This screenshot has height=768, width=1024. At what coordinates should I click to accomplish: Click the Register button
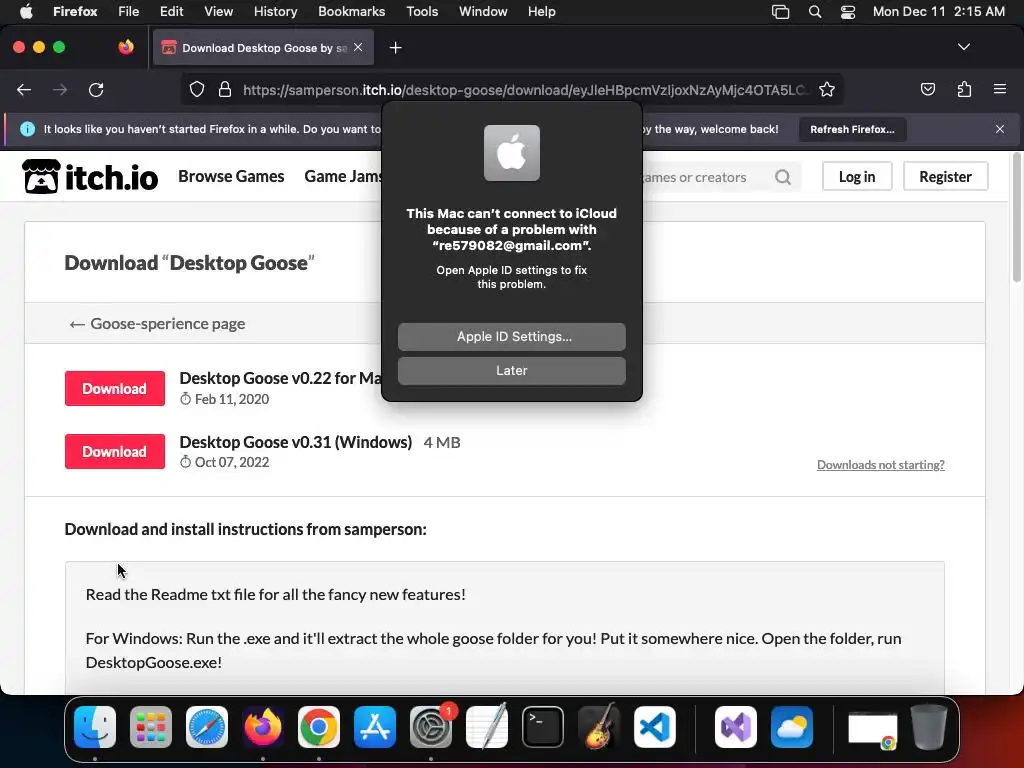point(945,176)
